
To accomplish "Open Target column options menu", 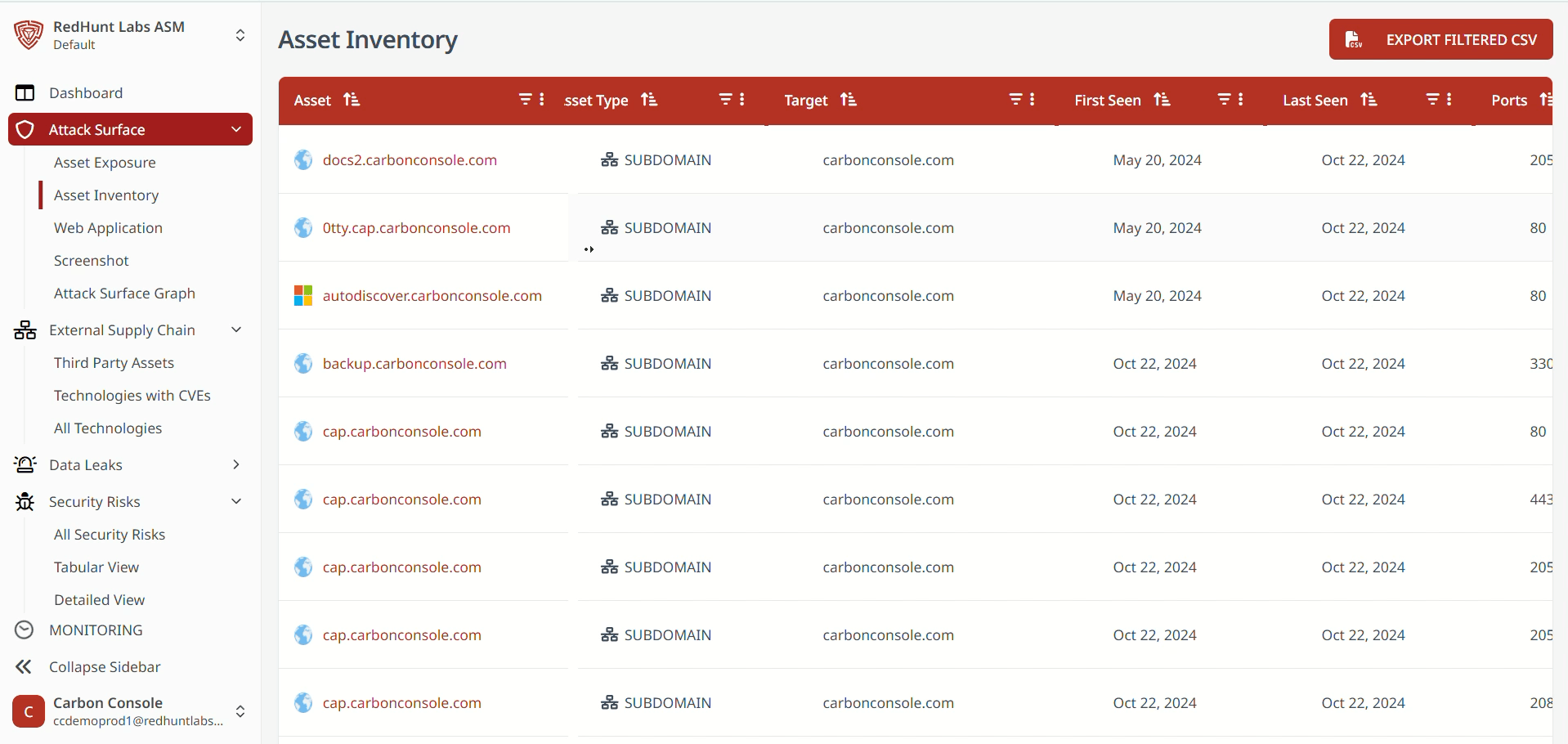I will point(1033,99).
